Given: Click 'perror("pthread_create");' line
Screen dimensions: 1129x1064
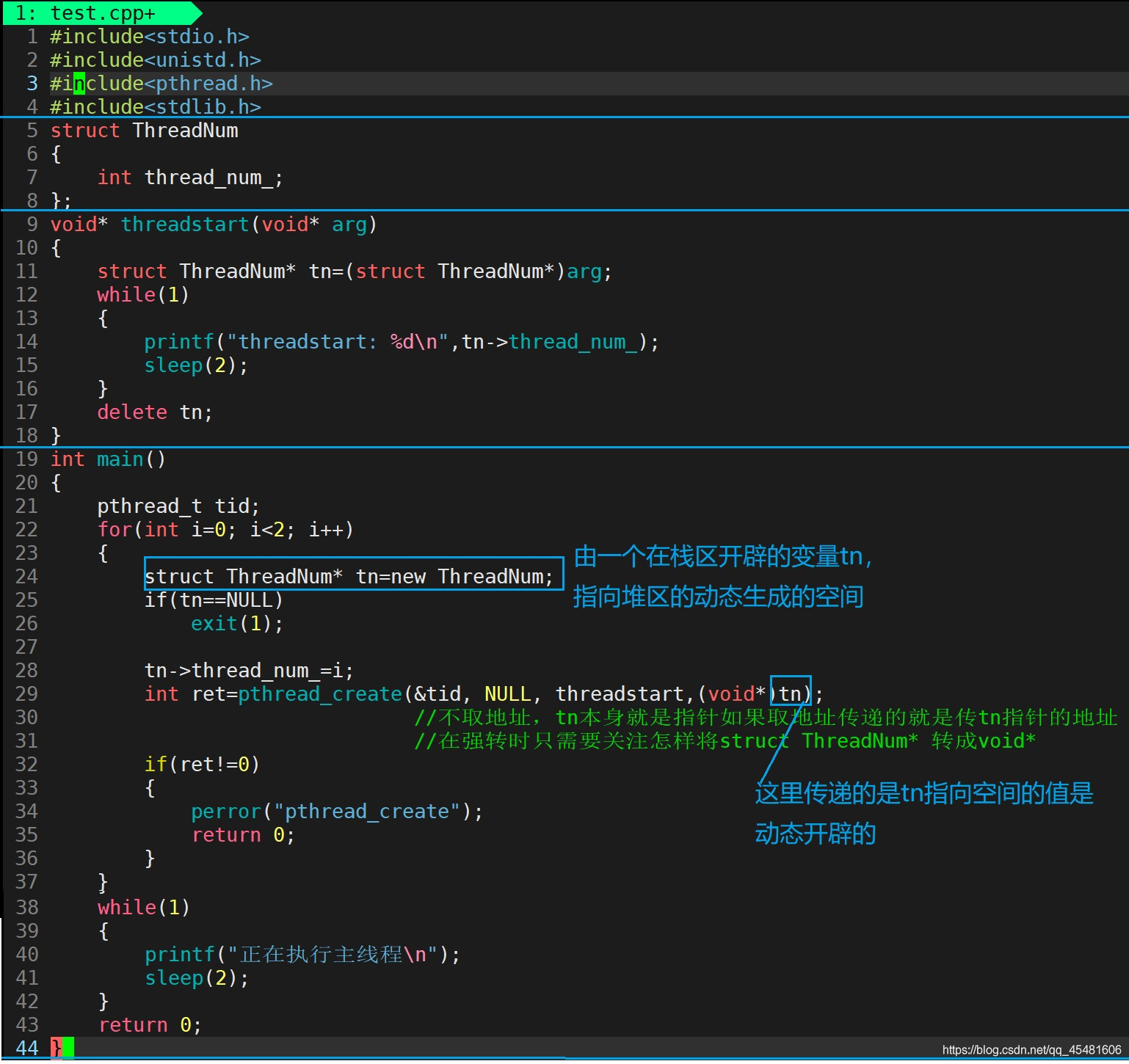Looking at the screenshot, I should click(x=337, y=812).
